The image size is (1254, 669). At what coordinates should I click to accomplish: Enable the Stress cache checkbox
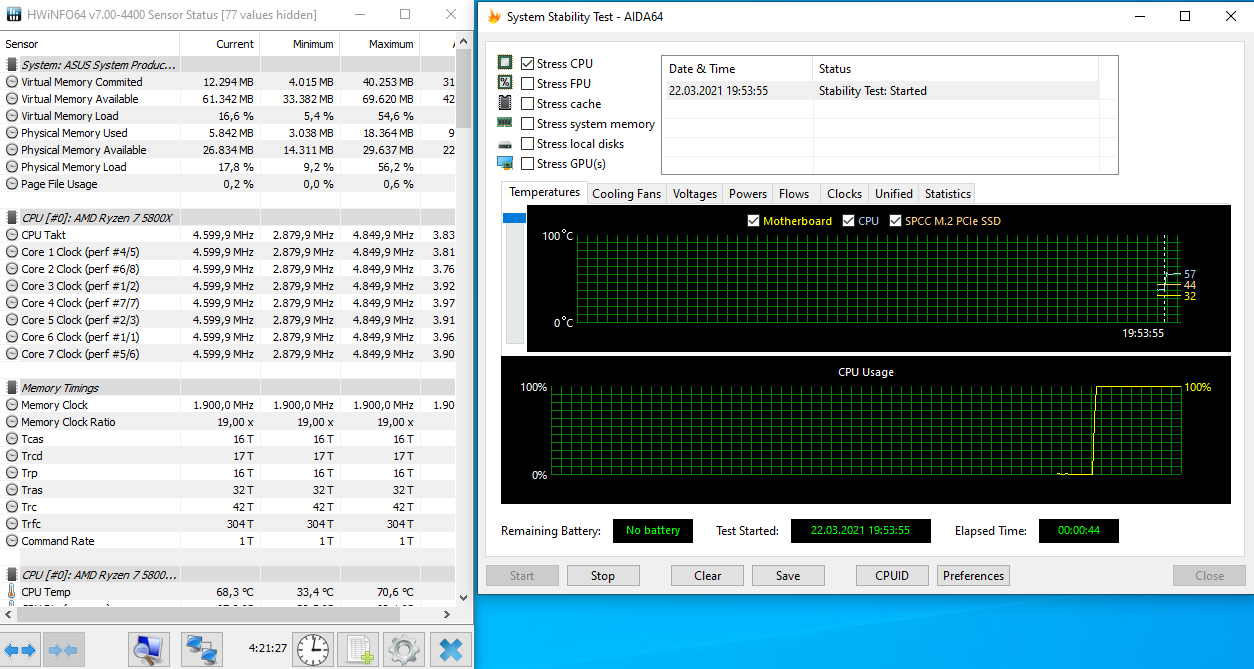[527, 103]
